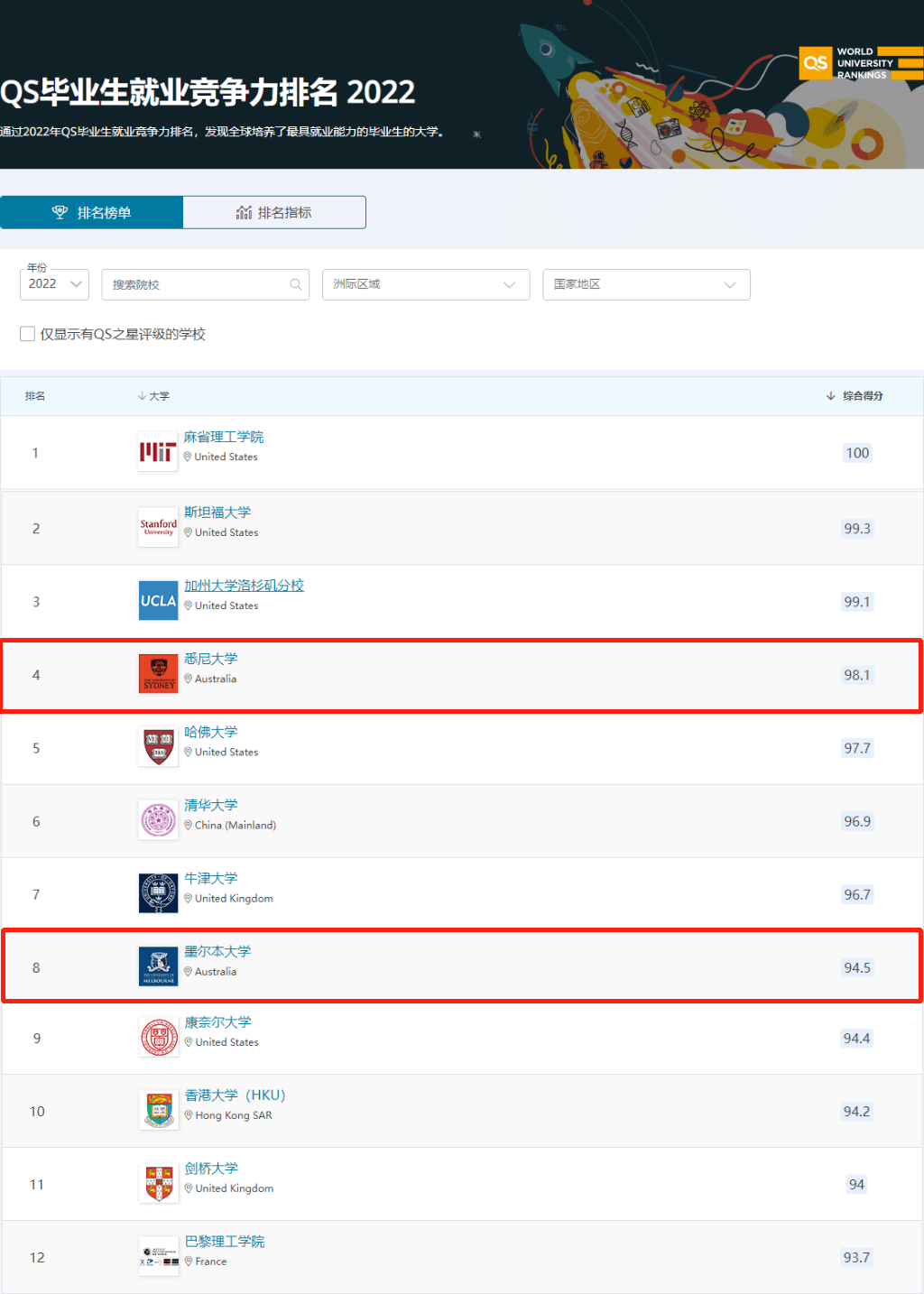
Task: Open the 巴黎理工学院 link
Action: point(225,1242)
